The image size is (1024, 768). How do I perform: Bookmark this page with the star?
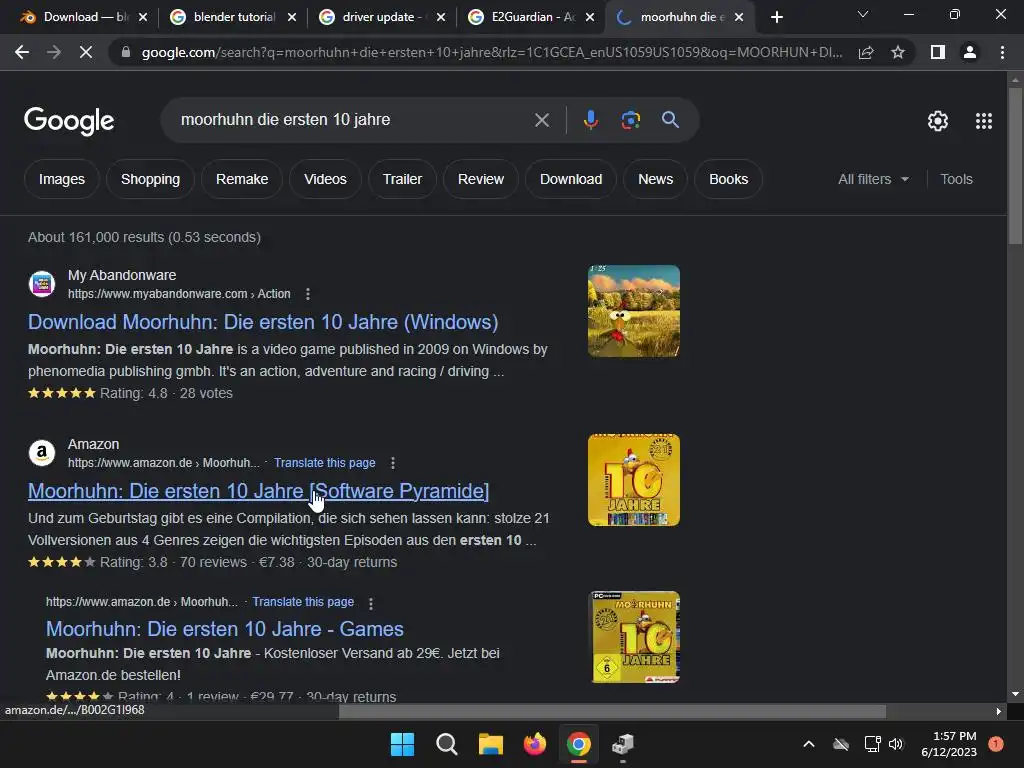click(x=898, y=52)
